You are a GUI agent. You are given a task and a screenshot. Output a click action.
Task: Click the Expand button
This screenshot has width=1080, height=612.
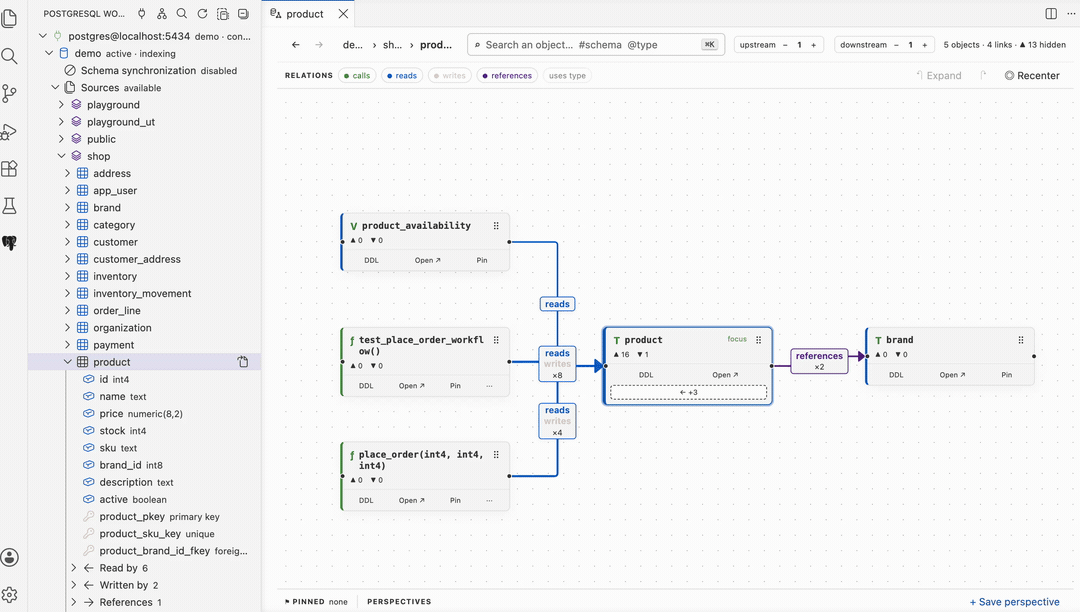pos(938,76)
